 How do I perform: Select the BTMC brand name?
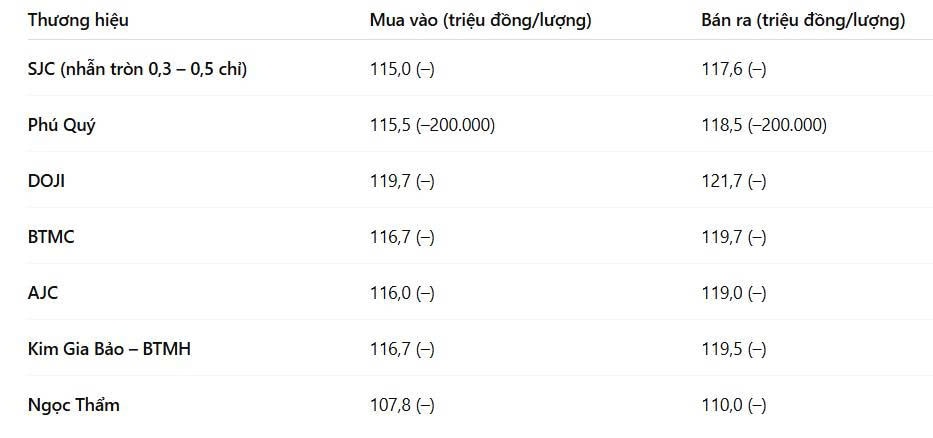coord(51,237)
